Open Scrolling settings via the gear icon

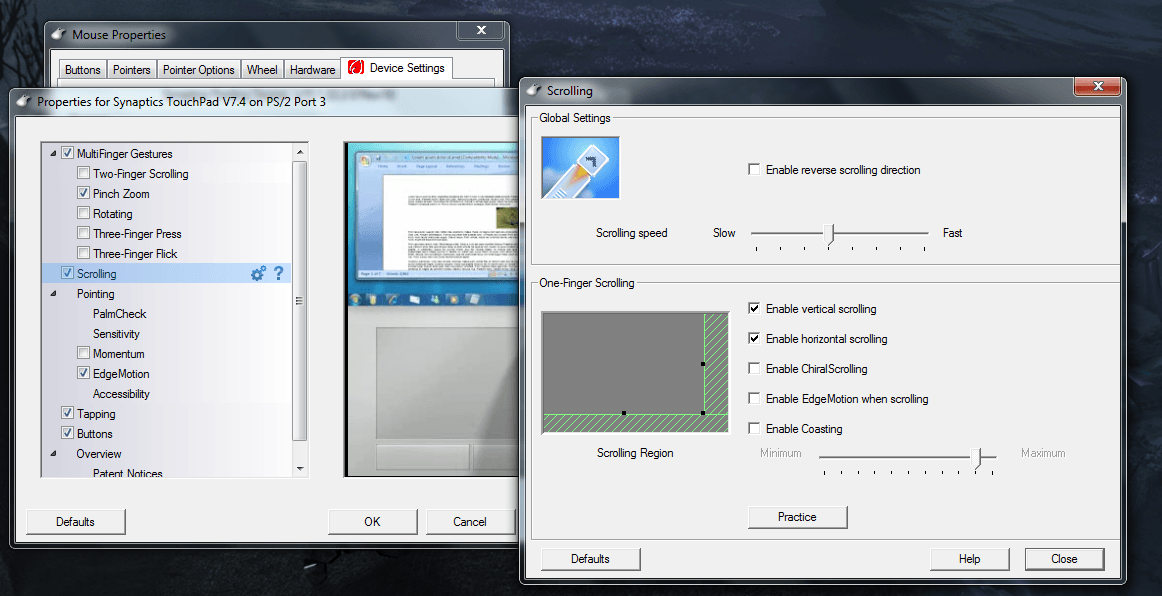[x=258, y=273]
